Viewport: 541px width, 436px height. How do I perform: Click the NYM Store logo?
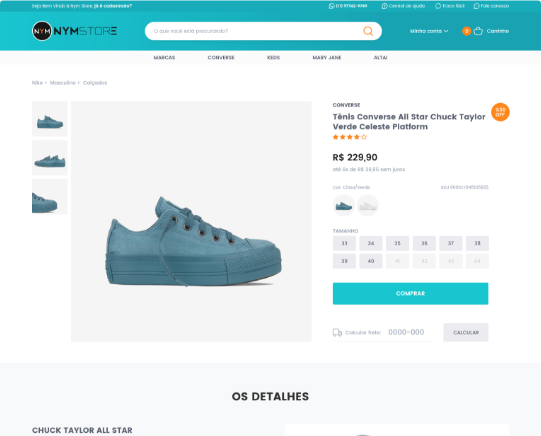tap(75, 31)
